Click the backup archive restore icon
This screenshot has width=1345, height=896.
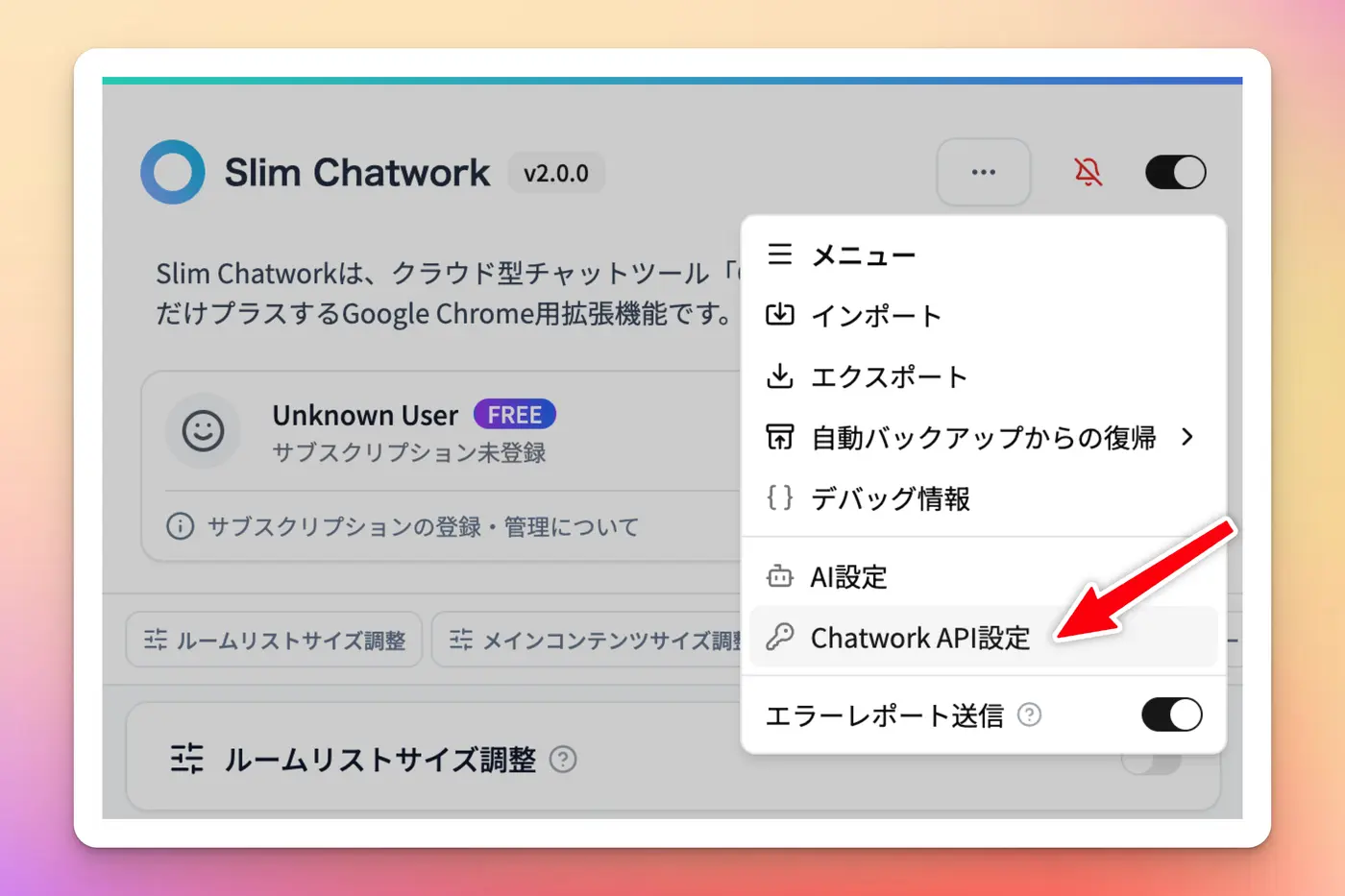[780, 437]
